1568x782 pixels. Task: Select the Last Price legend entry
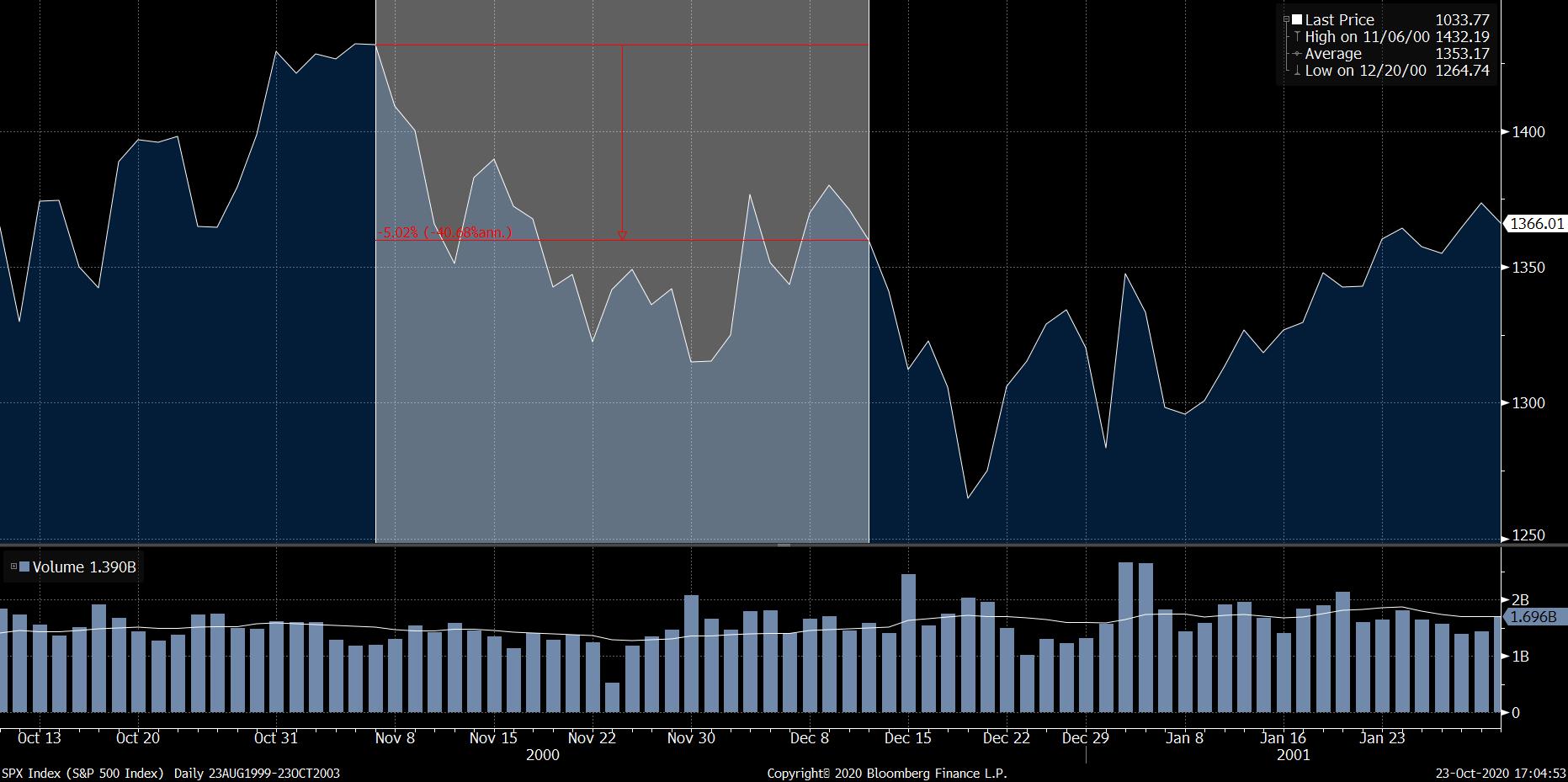point(1339,20)
